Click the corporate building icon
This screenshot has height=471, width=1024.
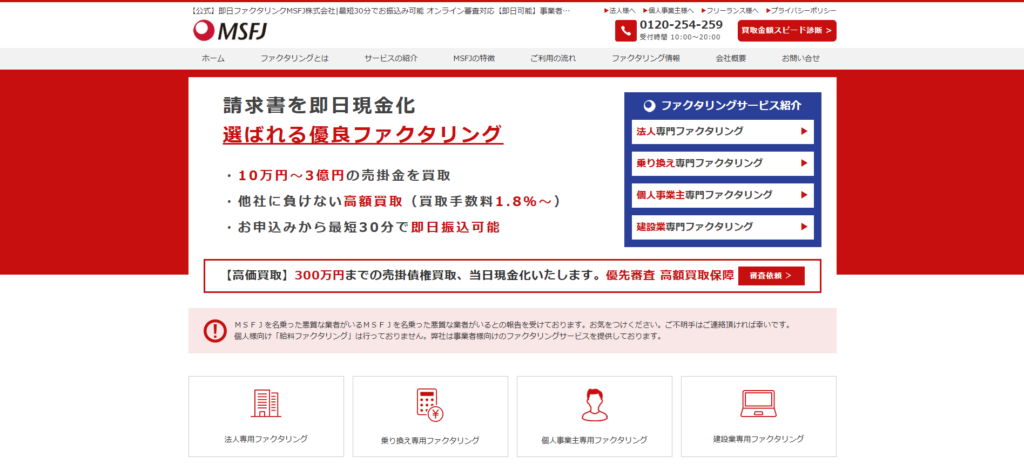[265, 403]
